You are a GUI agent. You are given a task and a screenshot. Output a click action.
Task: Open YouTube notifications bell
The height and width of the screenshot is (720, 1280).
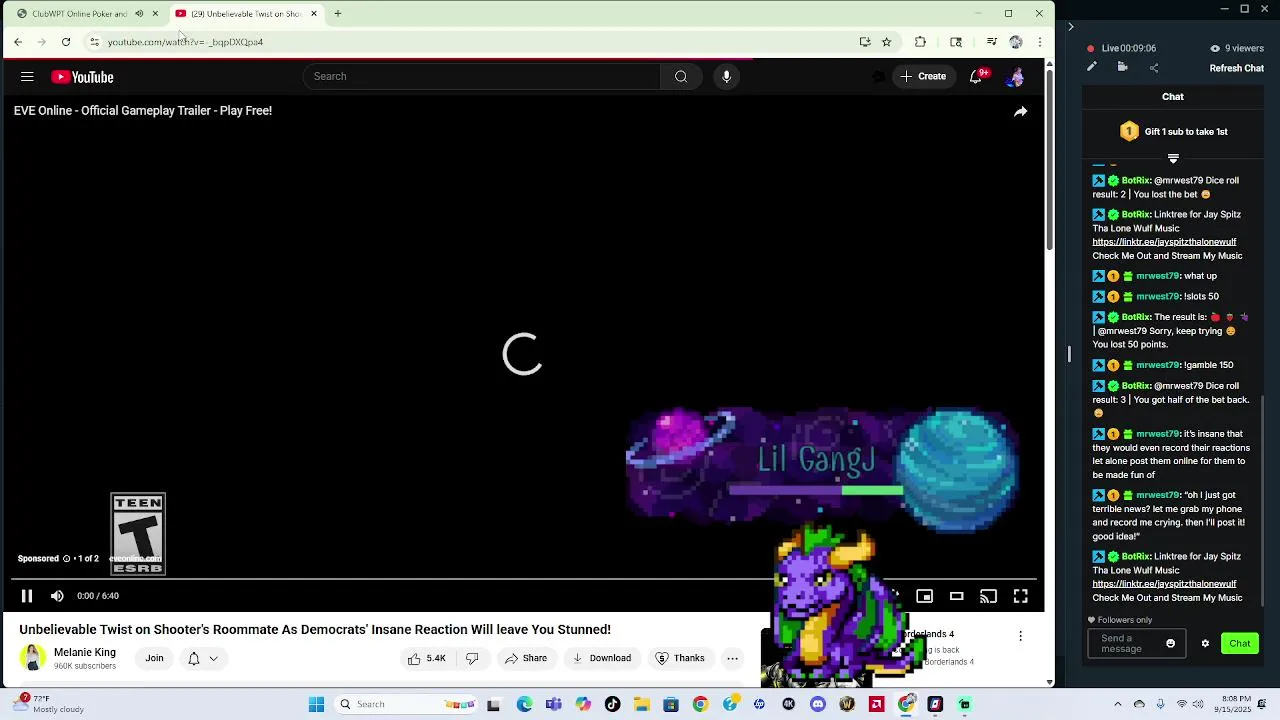pyautogui.click(x=976, y=77)
